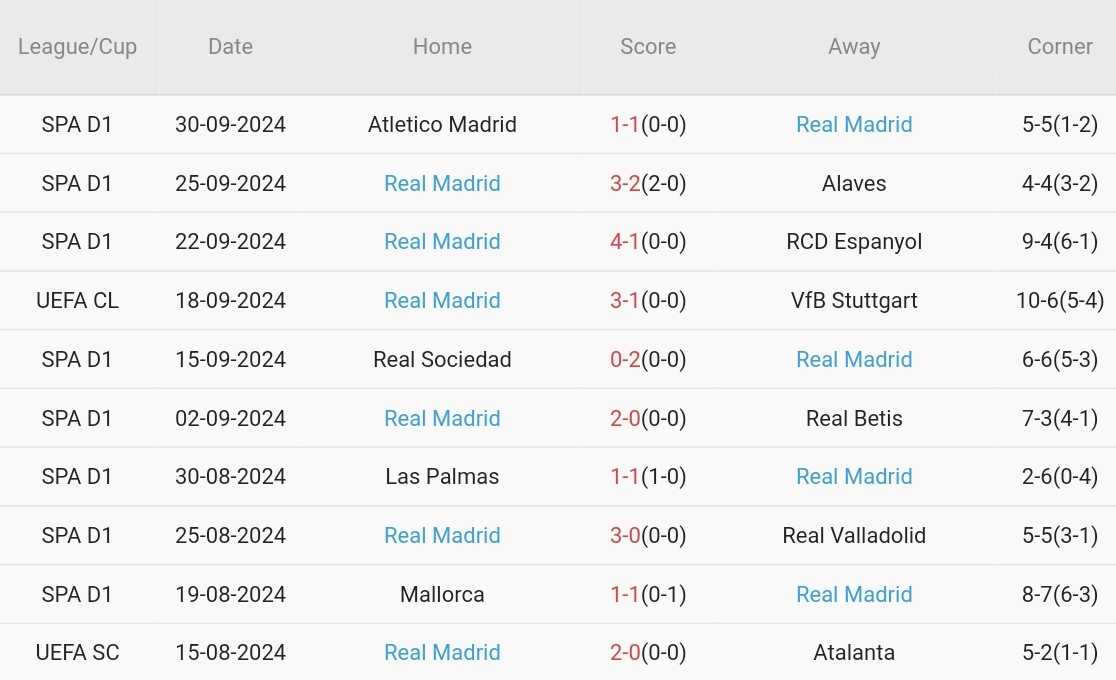Click the UEFA SC league label
This screenshot has width=1116, height=680.
77,653
